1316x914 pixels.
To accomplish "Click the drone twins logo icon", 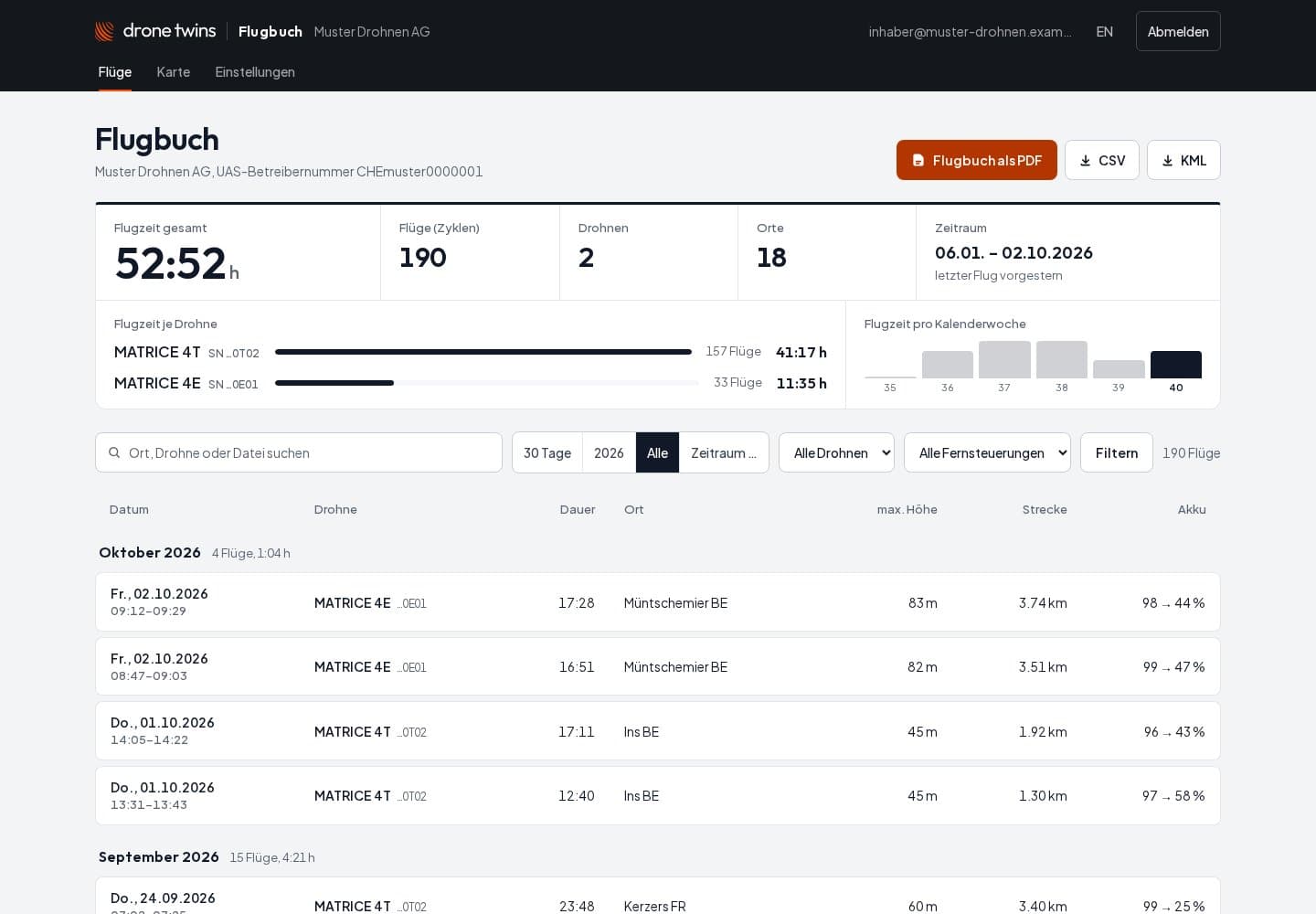I will (x=105, y=31).
